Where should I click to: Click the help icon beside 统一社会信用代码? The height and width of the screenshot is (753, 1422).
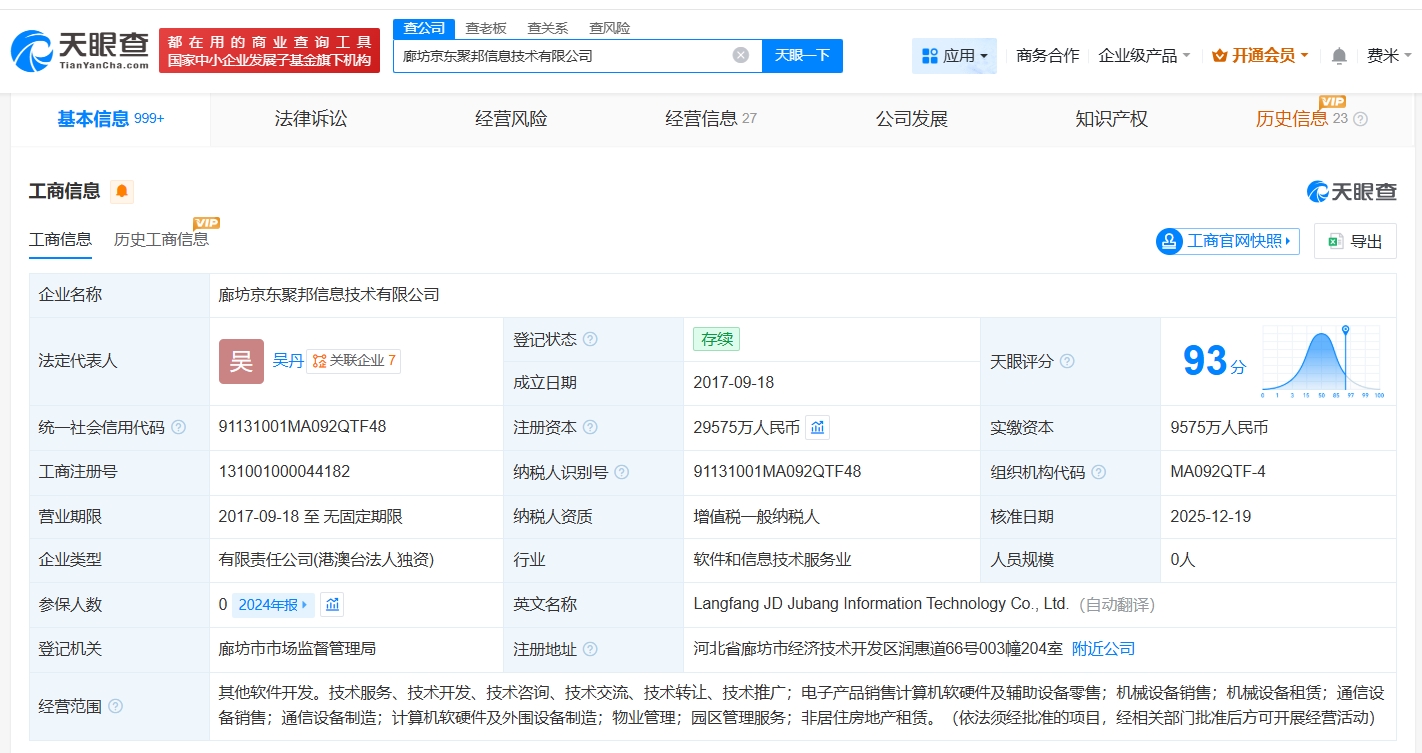coord(178,428)
